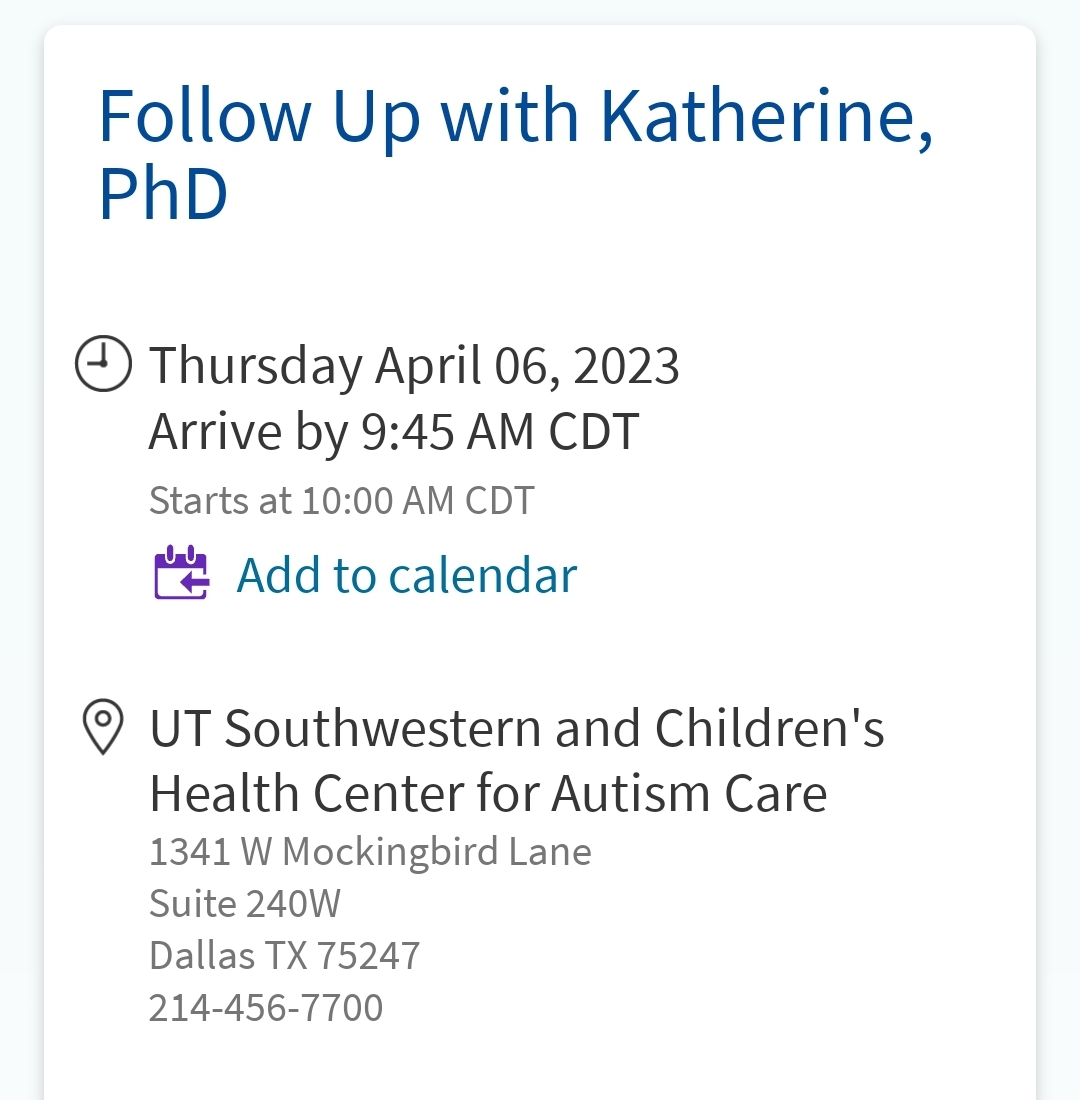Click the word Katherine in the title

tap(766, 117)
